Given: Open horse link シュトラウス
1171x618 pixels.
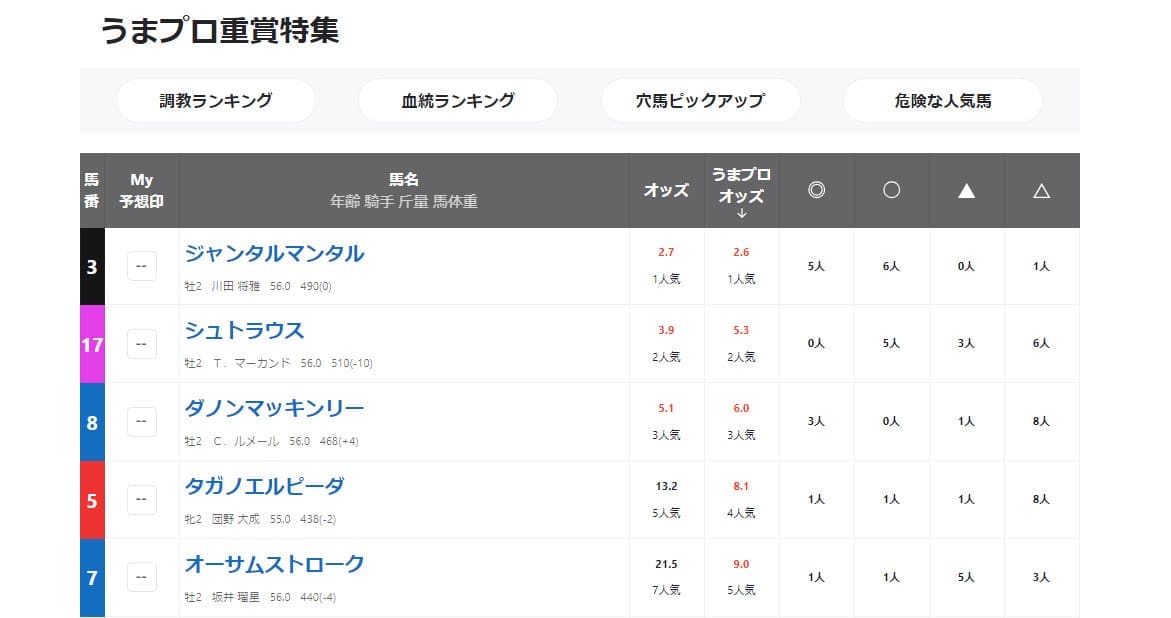Looking at the screenshot, I should coord(244,331).
